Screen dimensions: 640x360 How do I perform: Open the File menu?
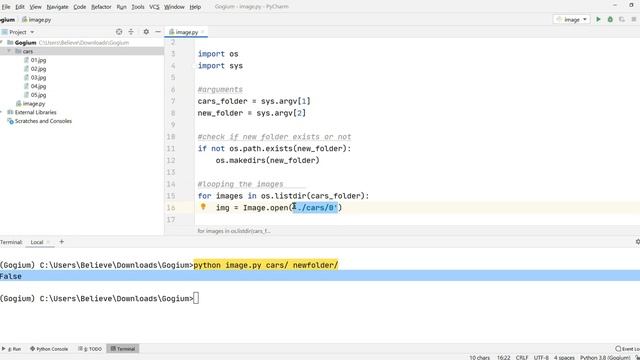coord(6,7)
